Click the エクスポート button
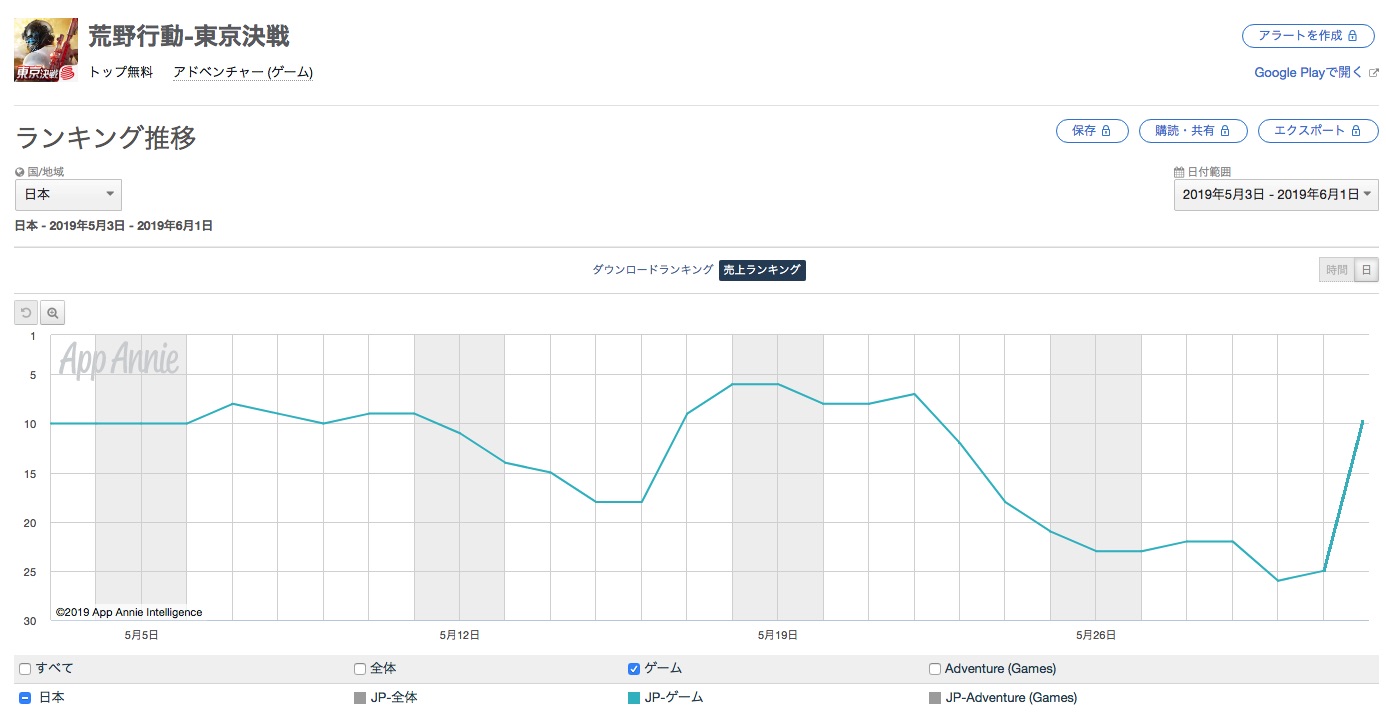The image size is (1386, 728). [x=1317, y=131]
